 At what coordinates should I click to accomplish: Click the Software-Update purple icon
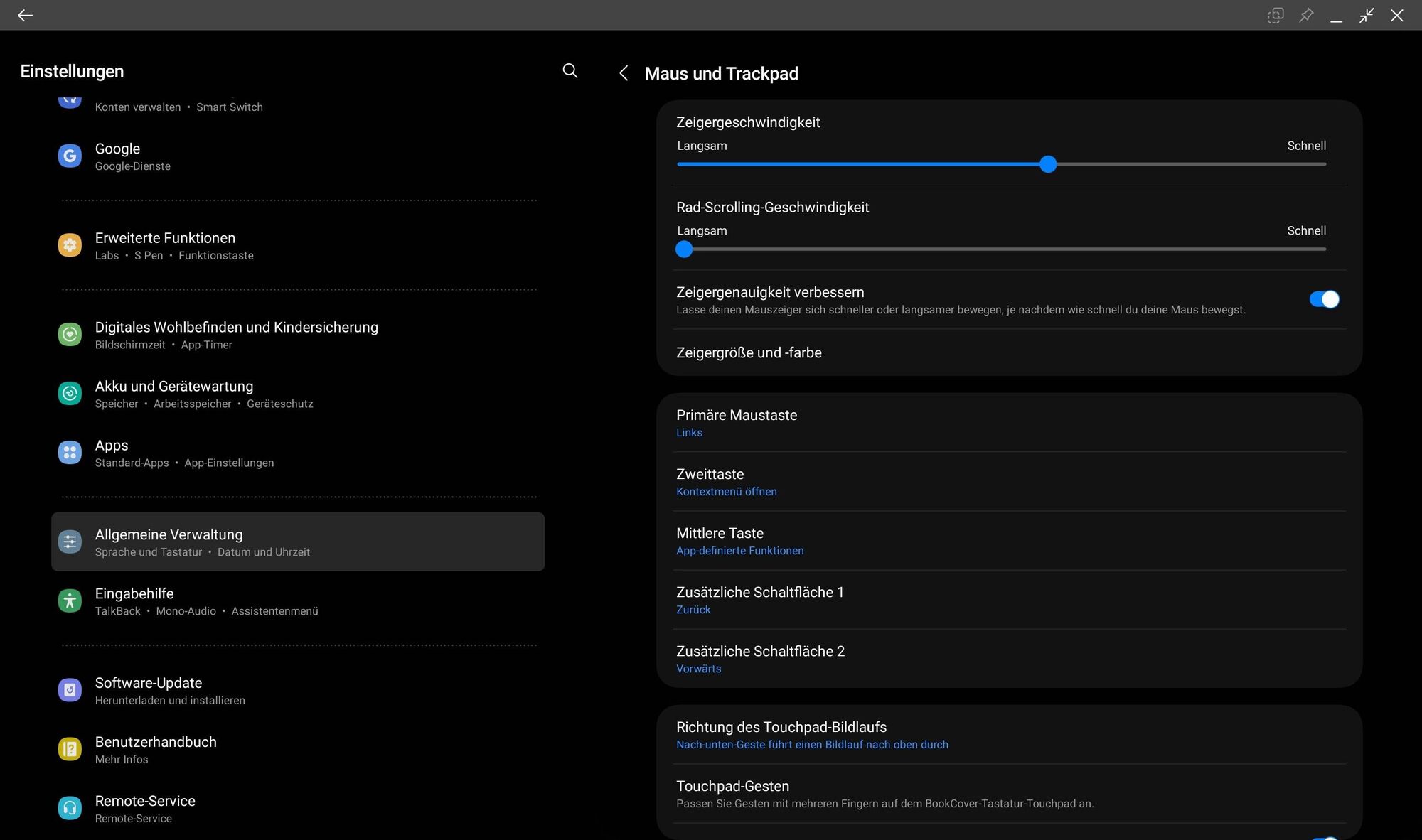coord(70,689)
